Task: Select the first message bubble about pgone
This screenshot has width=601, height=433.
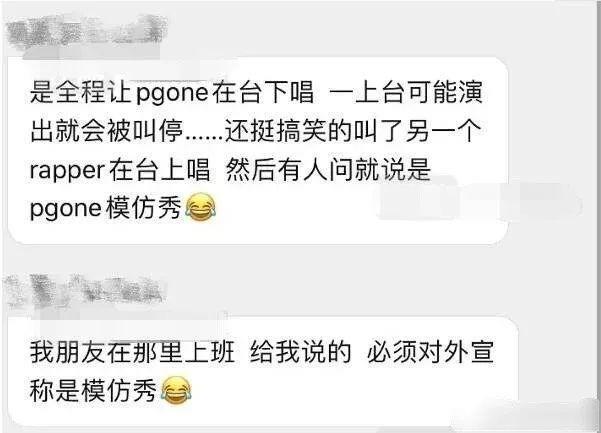Action: [258, 151]
